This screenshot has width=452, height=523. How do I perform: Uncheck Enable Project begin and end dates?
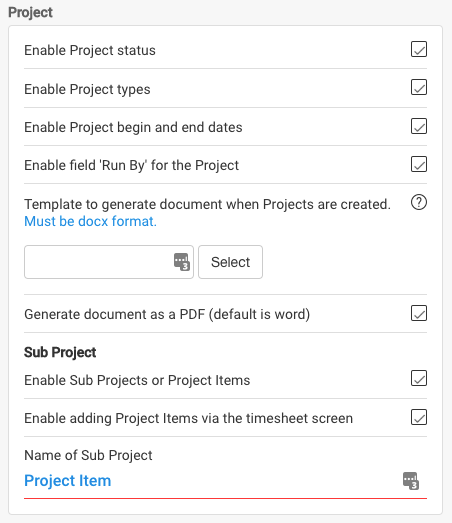click(x=419, y=126)
